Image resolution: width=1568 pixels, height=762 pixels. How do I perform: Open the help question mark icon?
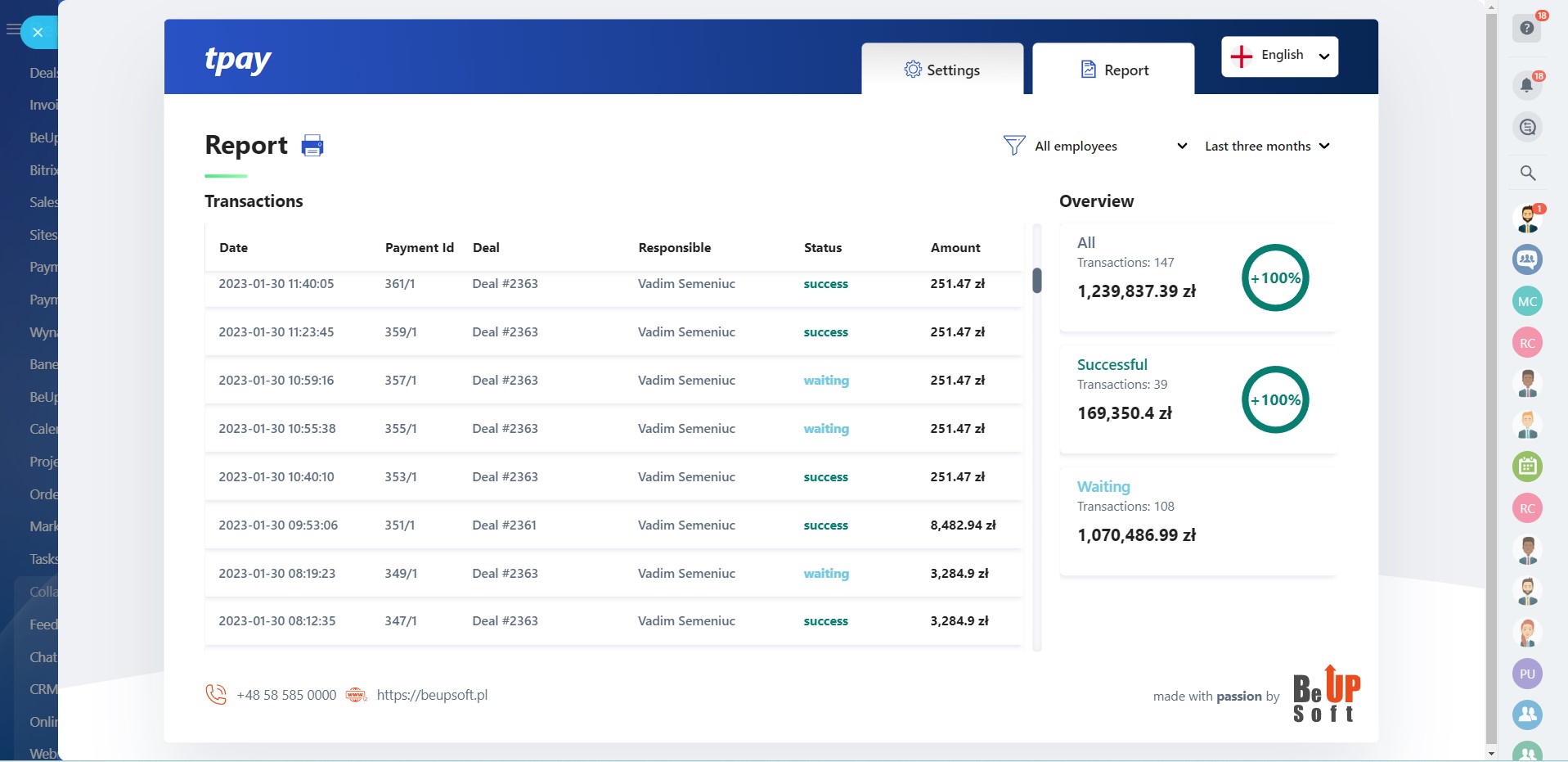point(1526,29)
